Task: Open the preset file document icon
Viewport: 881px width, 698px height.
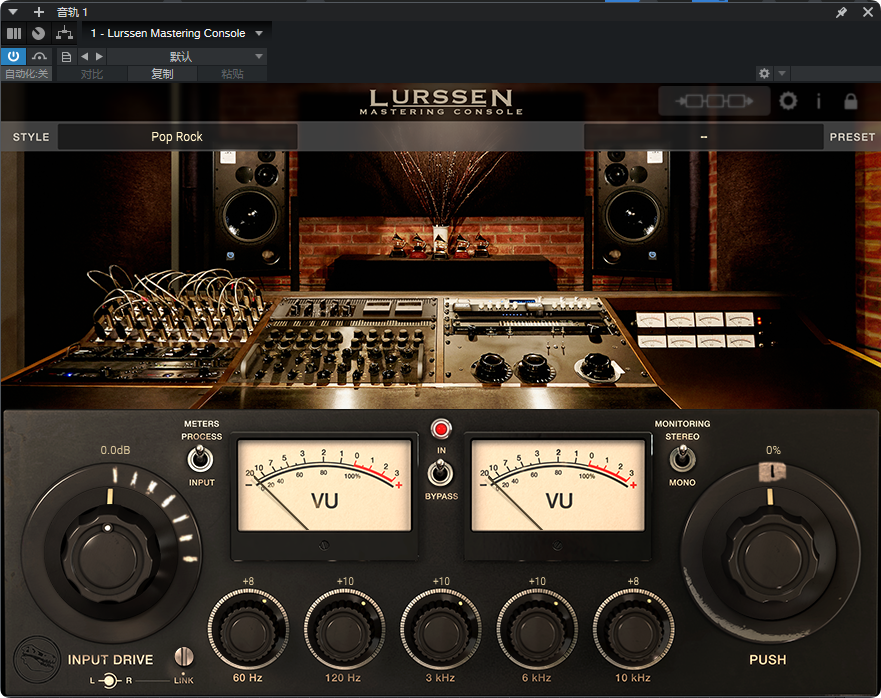Action: tap(66, 56)
